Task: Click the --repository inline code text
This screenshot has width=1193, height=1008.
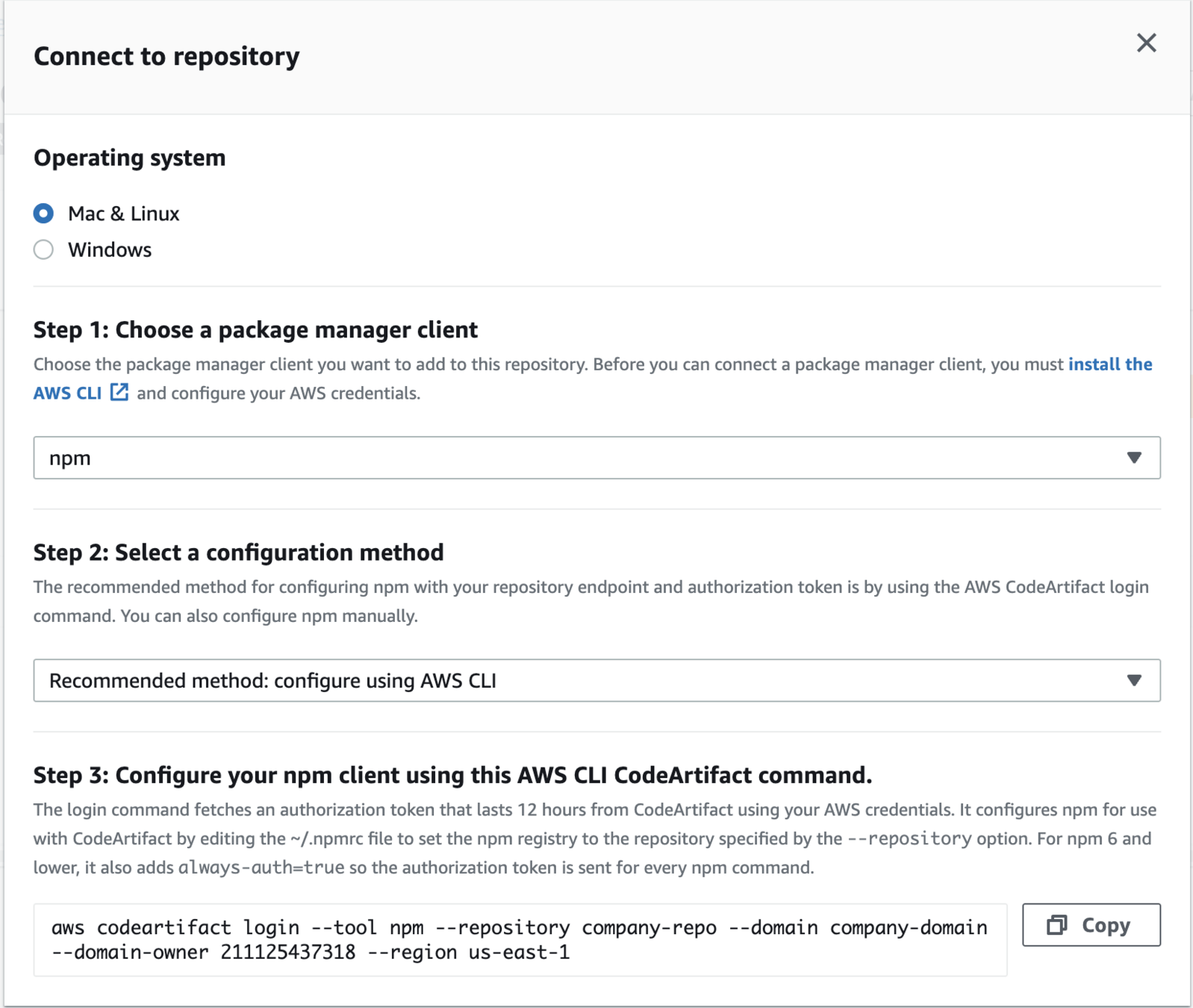Action: pyautogui.click(x=909, y=839)
